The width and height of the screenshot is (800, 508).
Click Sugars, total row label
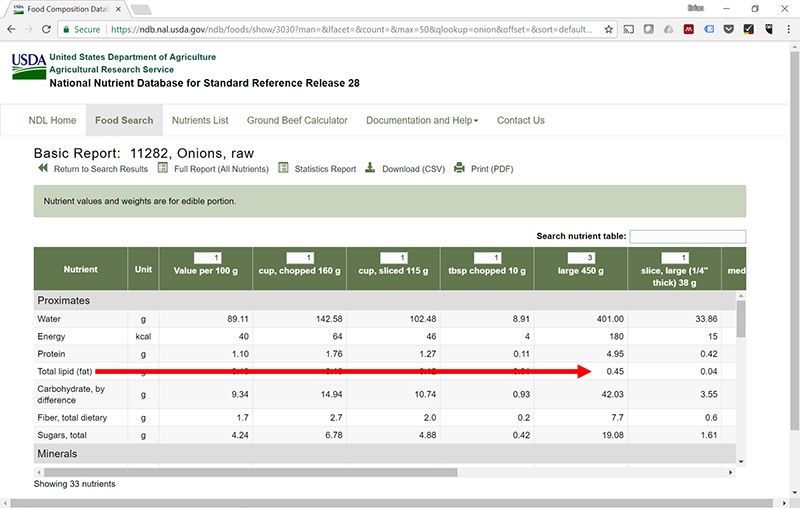coord(62,435)
